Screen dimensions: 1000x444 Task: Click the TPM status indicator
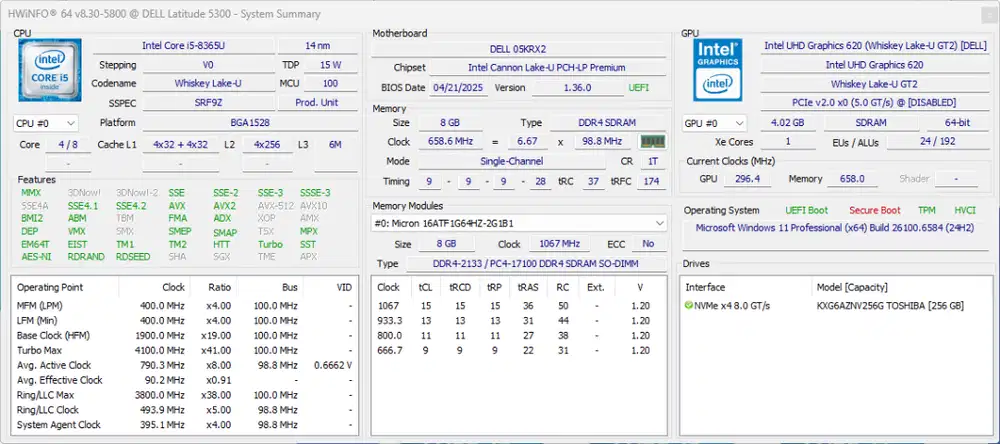point(927,210)
